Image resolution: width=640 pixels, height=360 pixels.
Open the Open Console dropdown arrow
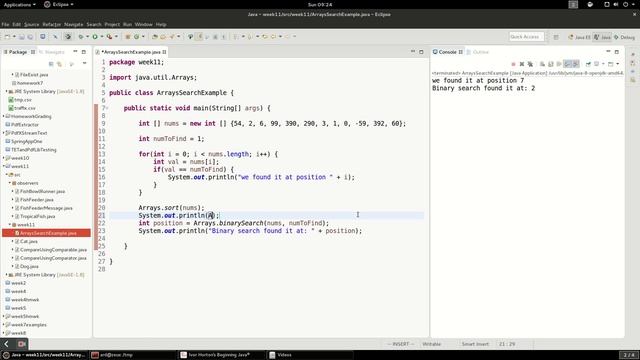point(618,64)
